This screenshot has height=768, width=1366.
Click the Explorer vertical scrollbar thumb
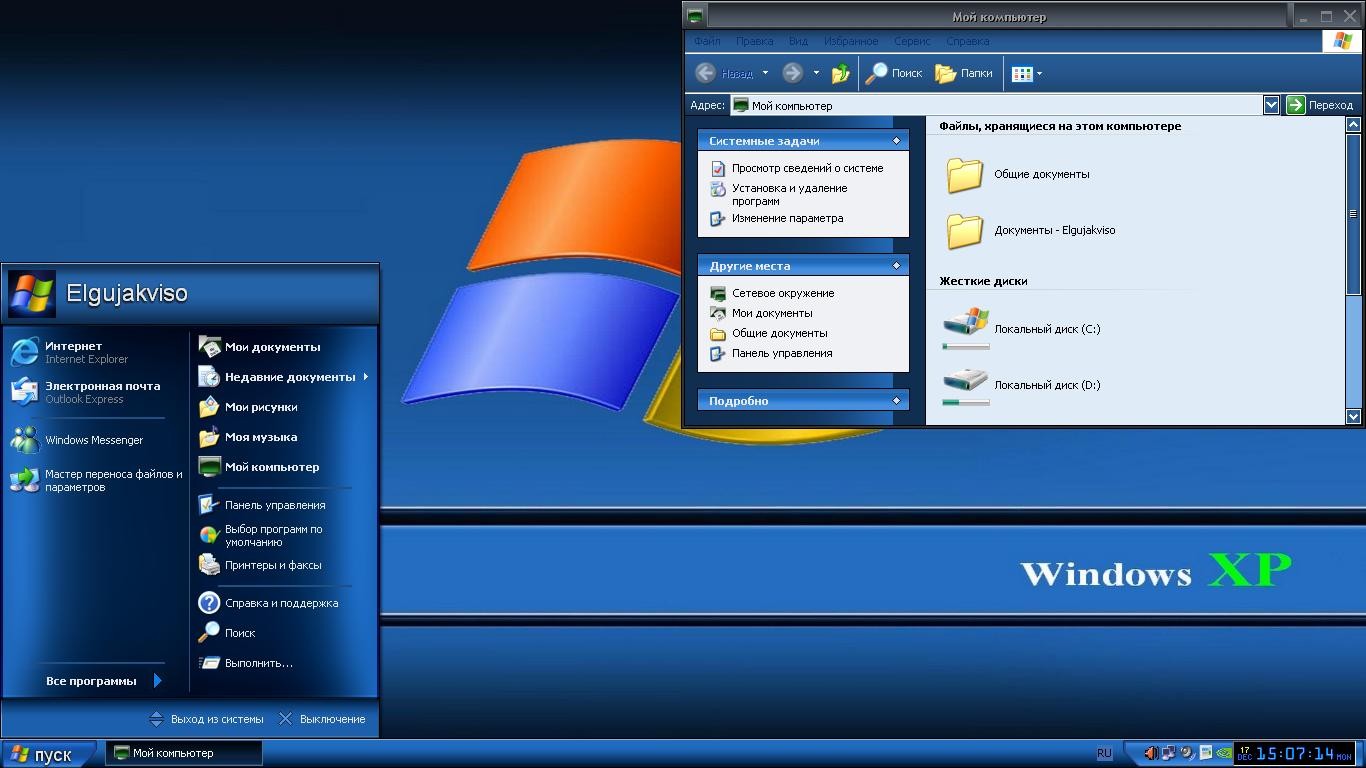coord(1353,213)
